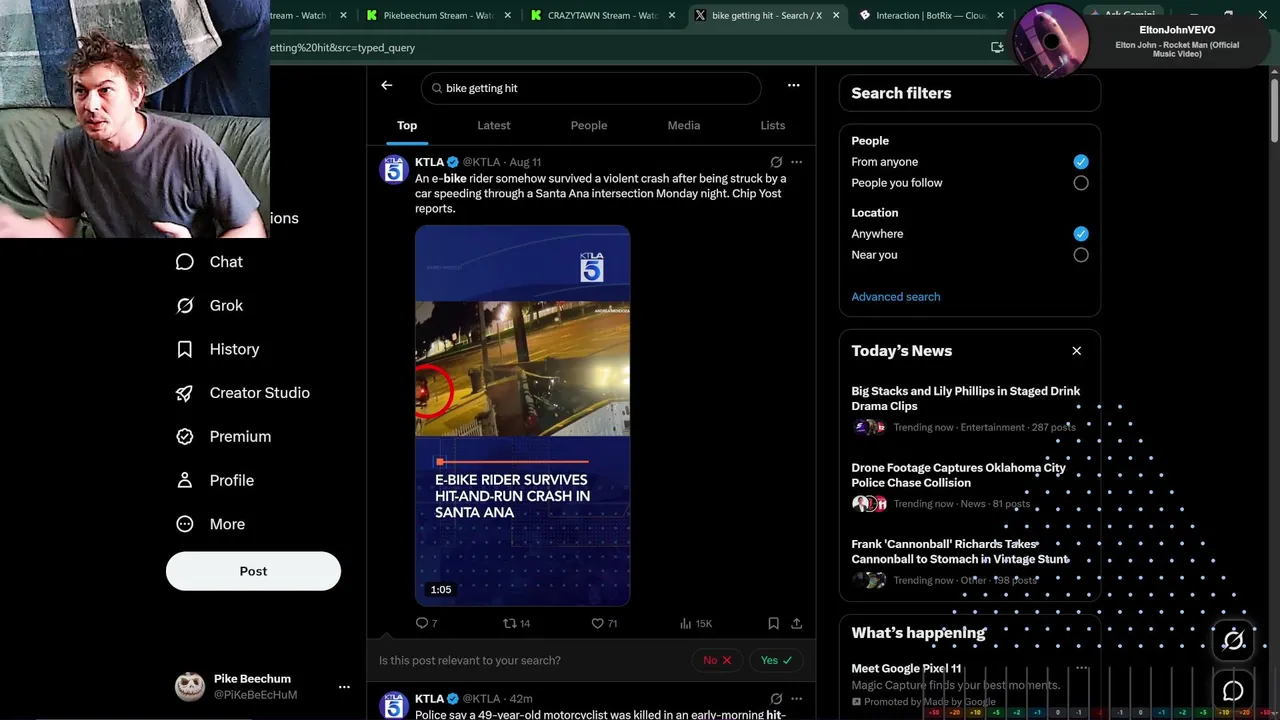This screenshot has height=720, width=1280.
Task: Close the BotRix Interaction browser tab
Action: pos(1000,16)
